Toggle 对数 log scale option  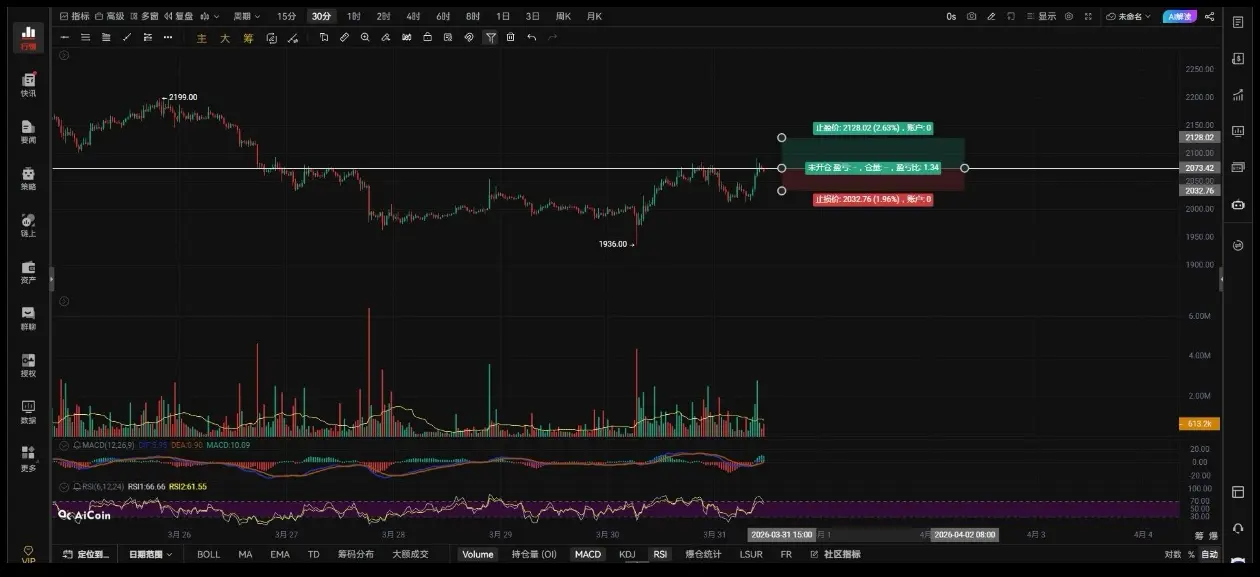pyautogui.click(x=1173, y=554)
